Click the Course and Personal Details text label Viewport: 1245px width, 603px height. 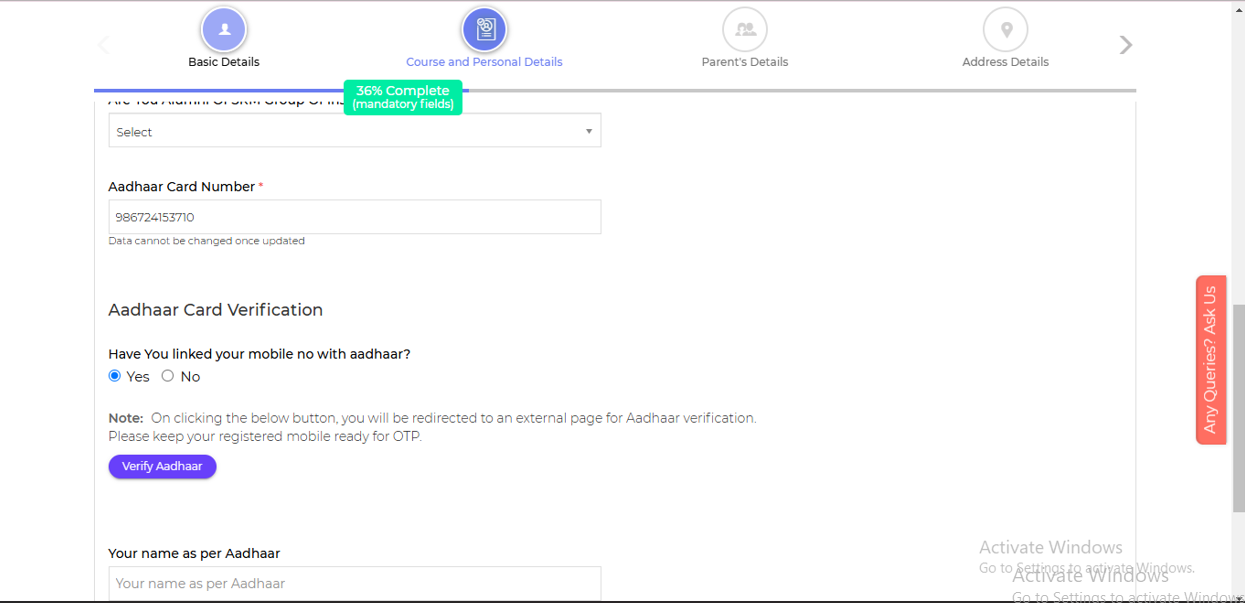[484, 62]
